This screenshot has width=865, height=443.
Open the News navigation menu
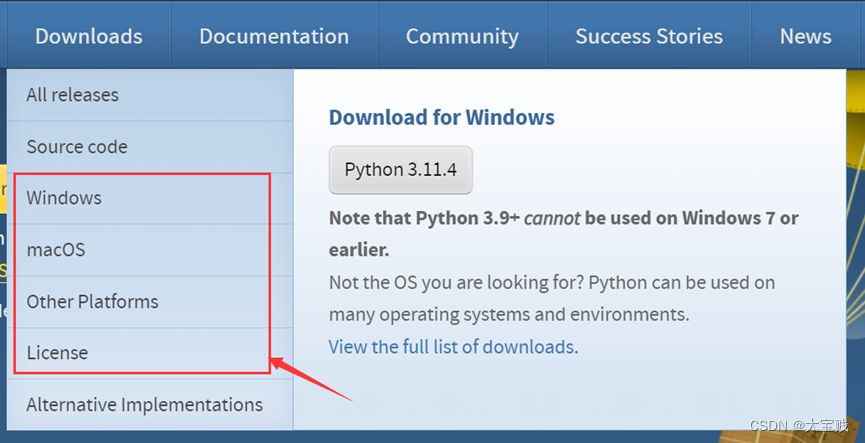805,36
